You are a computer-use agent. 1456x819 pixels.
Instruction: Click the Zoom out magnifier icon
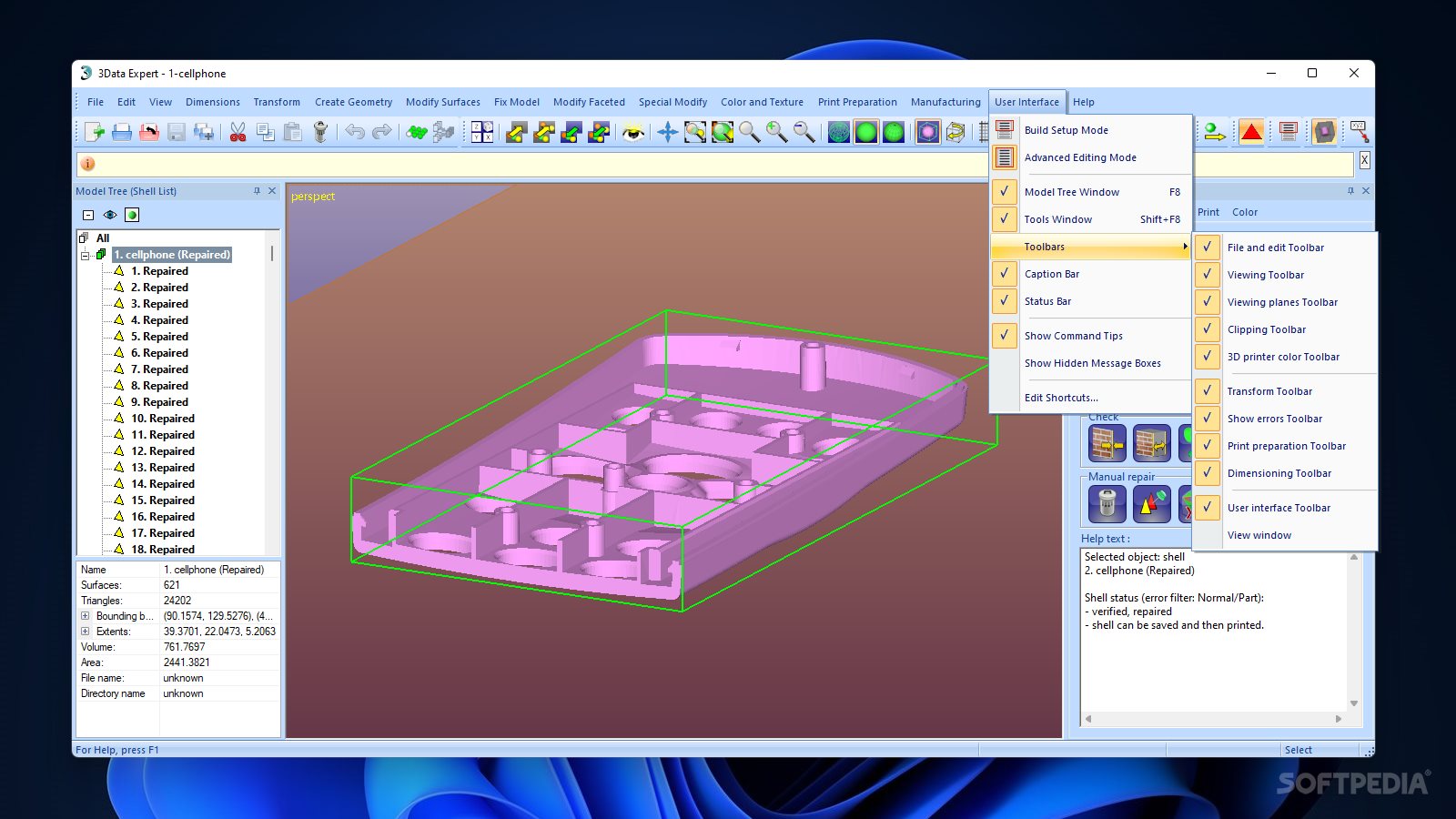[x=804, y=132]
